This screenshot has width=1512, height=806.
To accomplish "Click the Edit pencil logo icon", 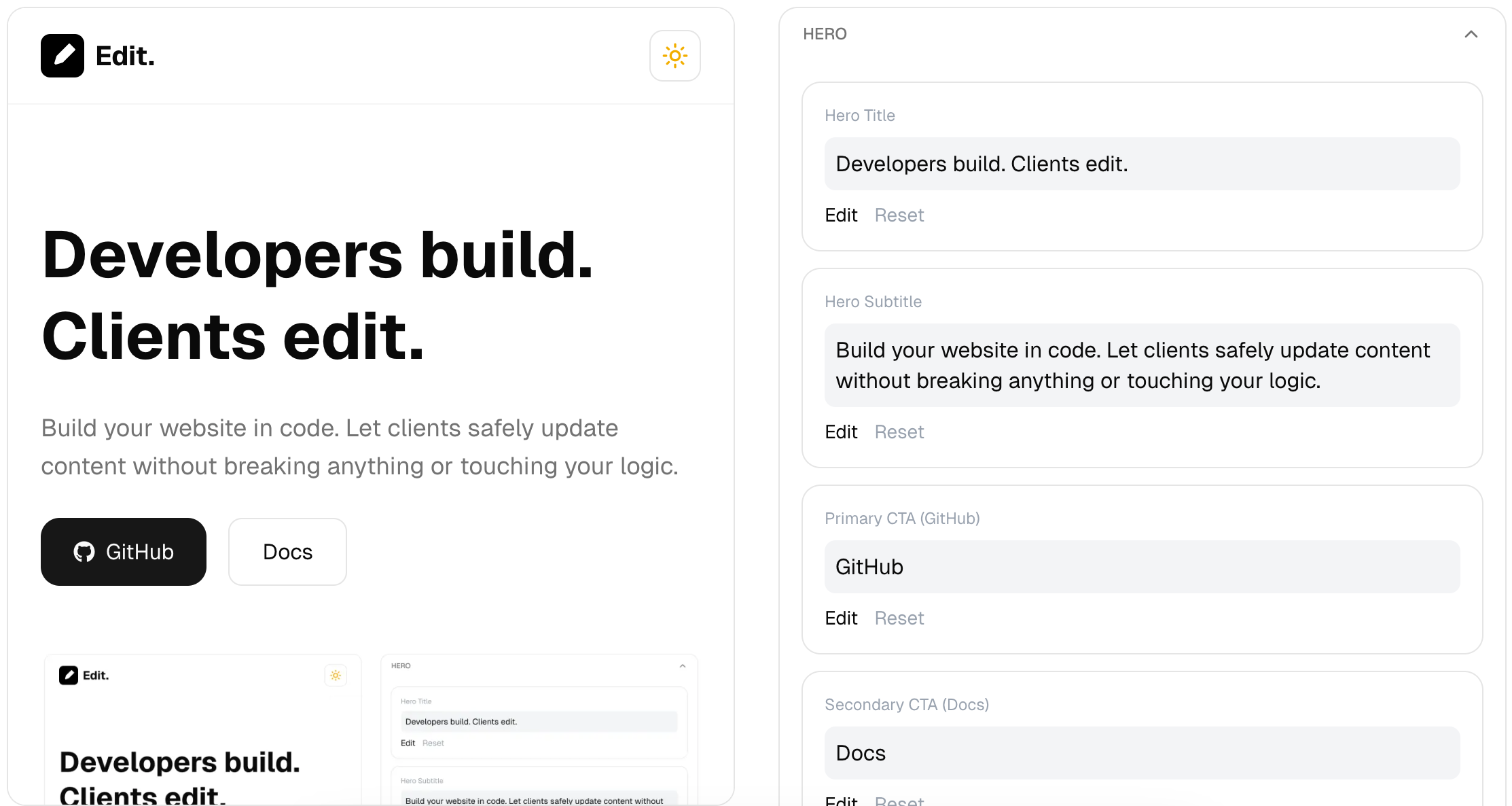I will pyautogui.click(x=62, y=56).
